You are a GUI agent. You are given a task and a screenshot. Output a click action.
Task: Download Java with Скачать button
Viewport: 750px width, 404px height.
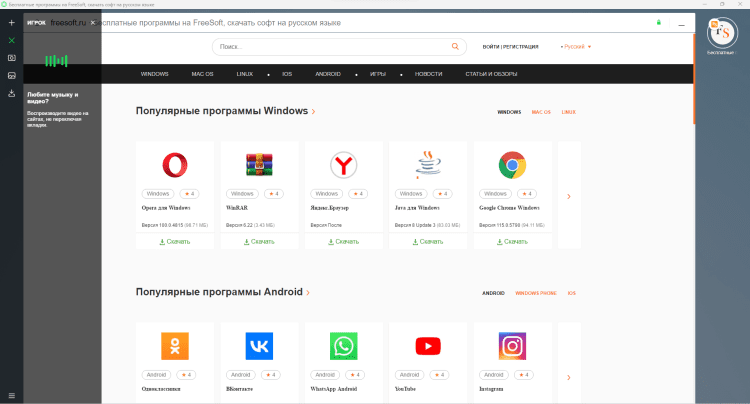click(x=428, y=241)
